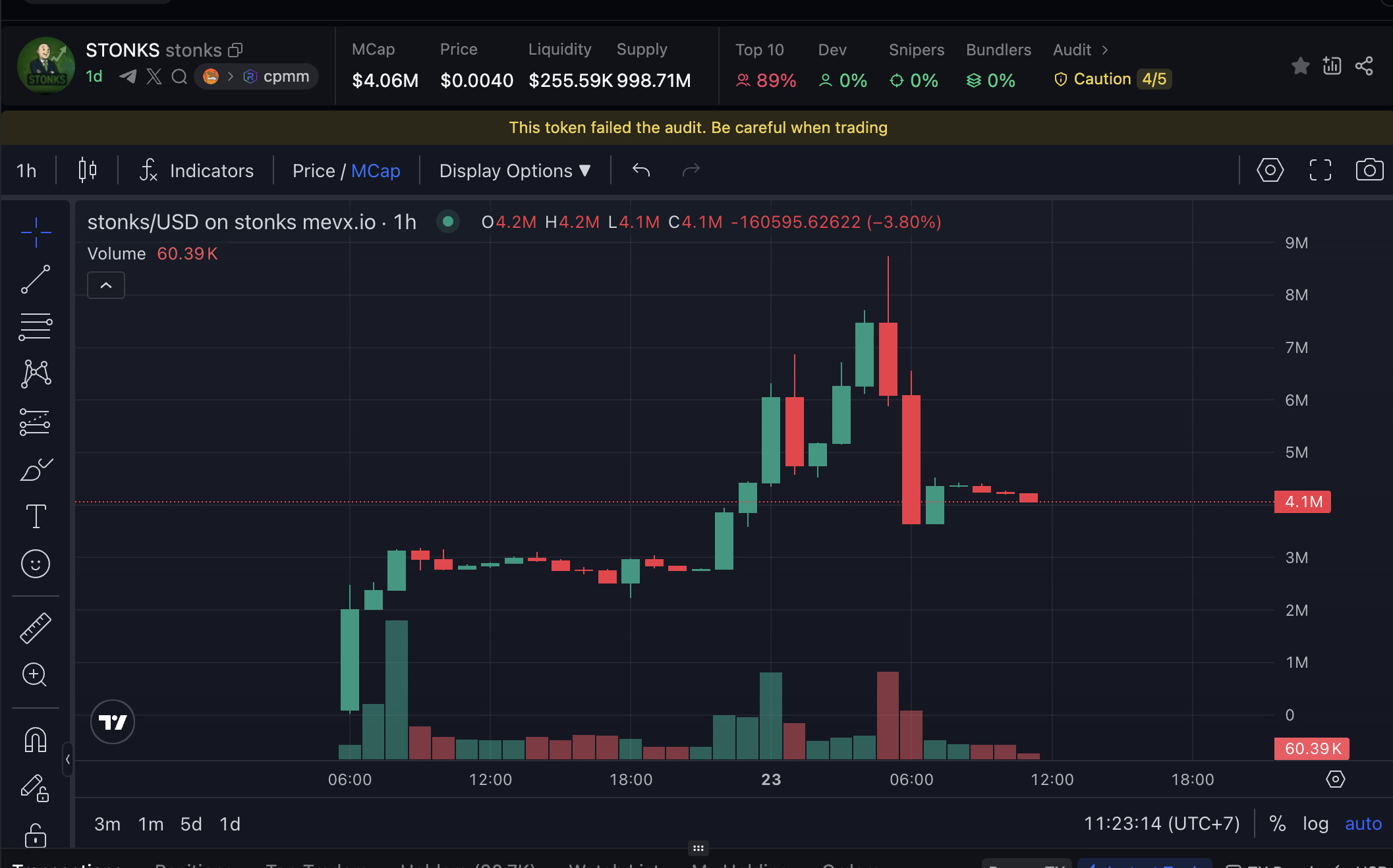Open the Fibonacci retracement tool
1393x868 pixels.
36,327
